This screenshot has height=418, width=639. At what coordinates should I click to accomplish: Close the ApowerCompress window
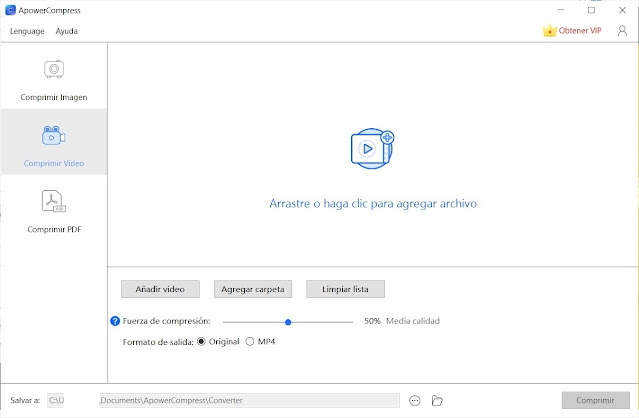click(622, 10)
